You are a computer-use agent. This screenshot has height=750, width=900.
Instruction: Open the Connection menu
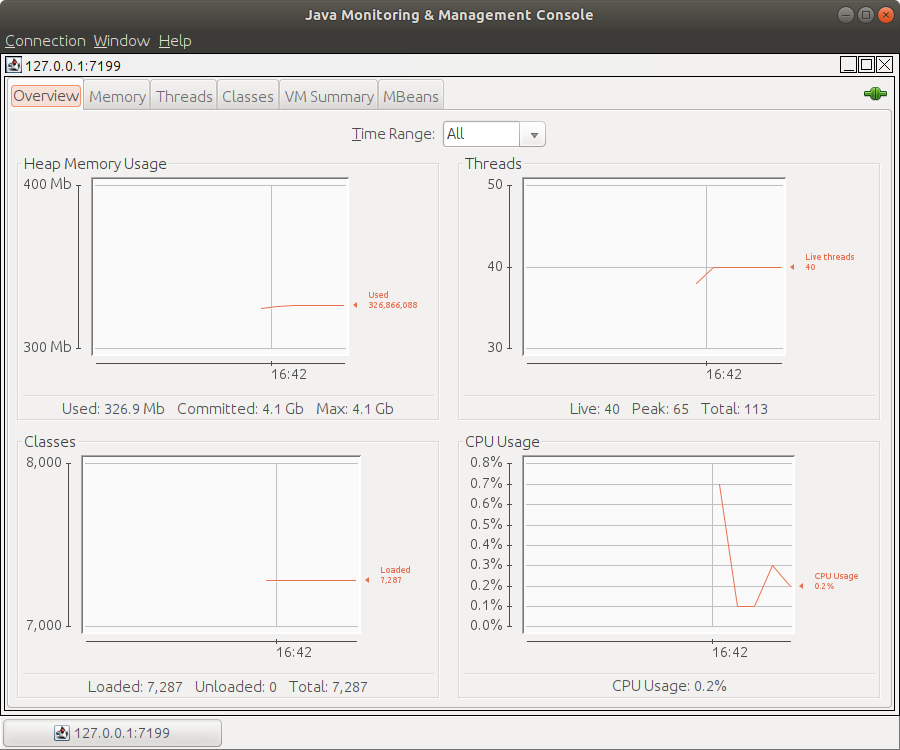[45, 41]
